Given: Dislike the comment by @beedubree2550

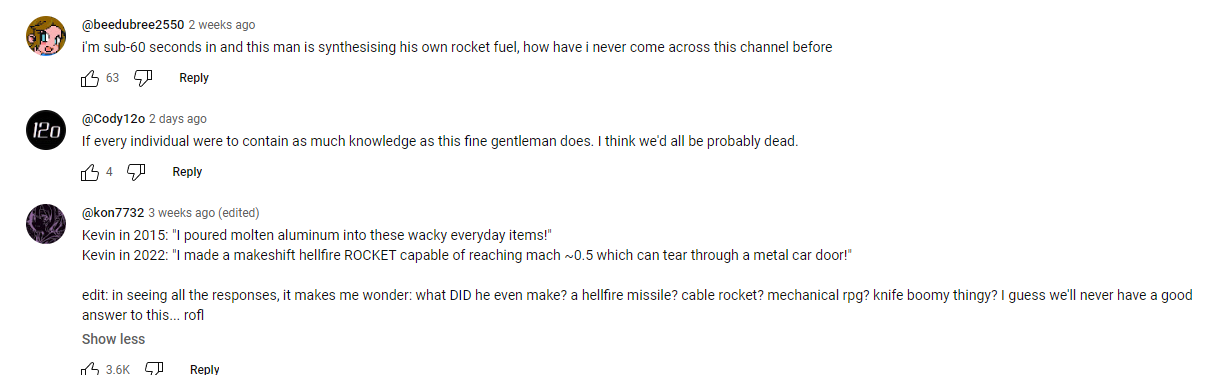Looking at the screenshot, I should pyautogui.click(x=143, y=78).
